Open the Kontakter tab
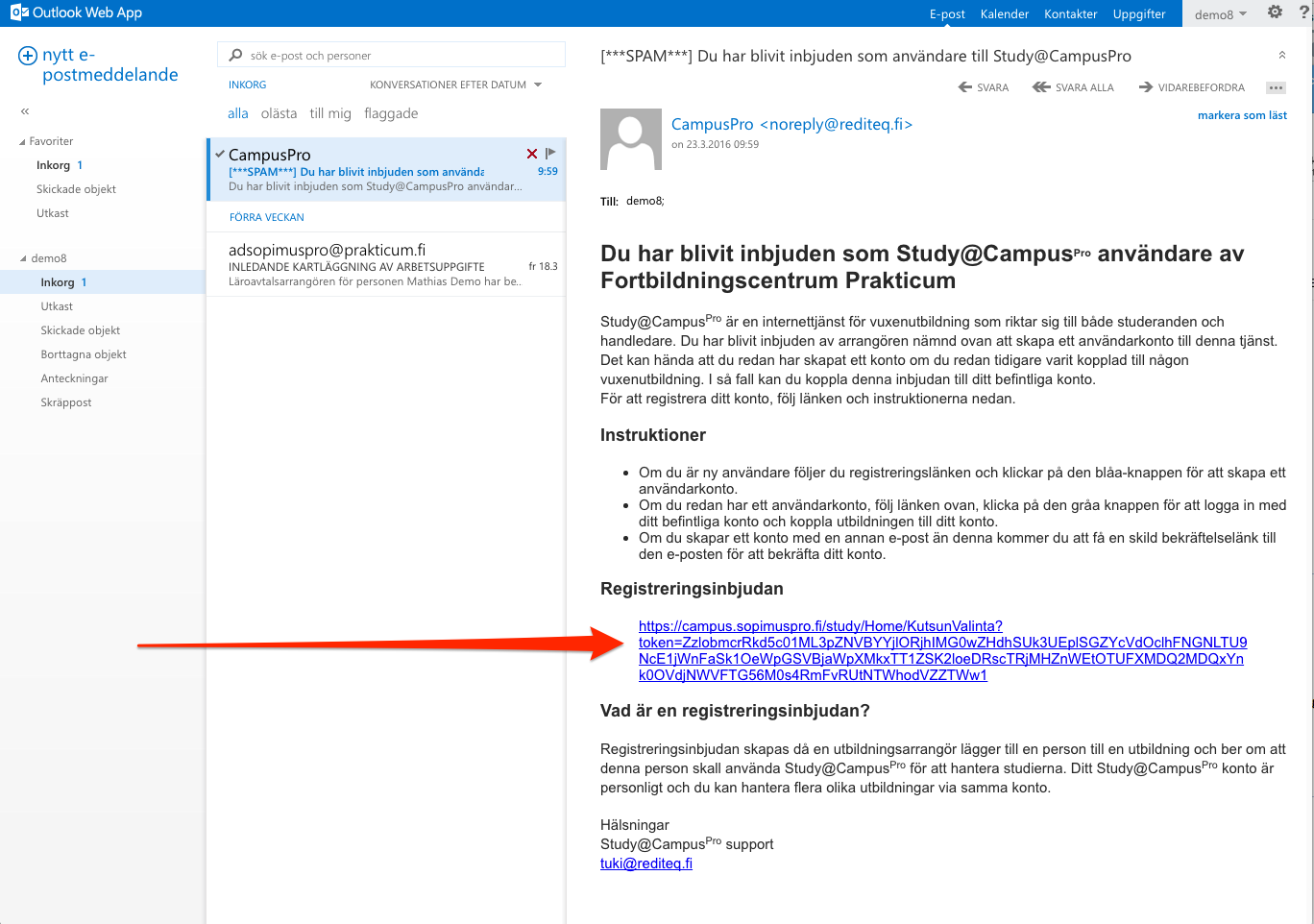 1071,14
